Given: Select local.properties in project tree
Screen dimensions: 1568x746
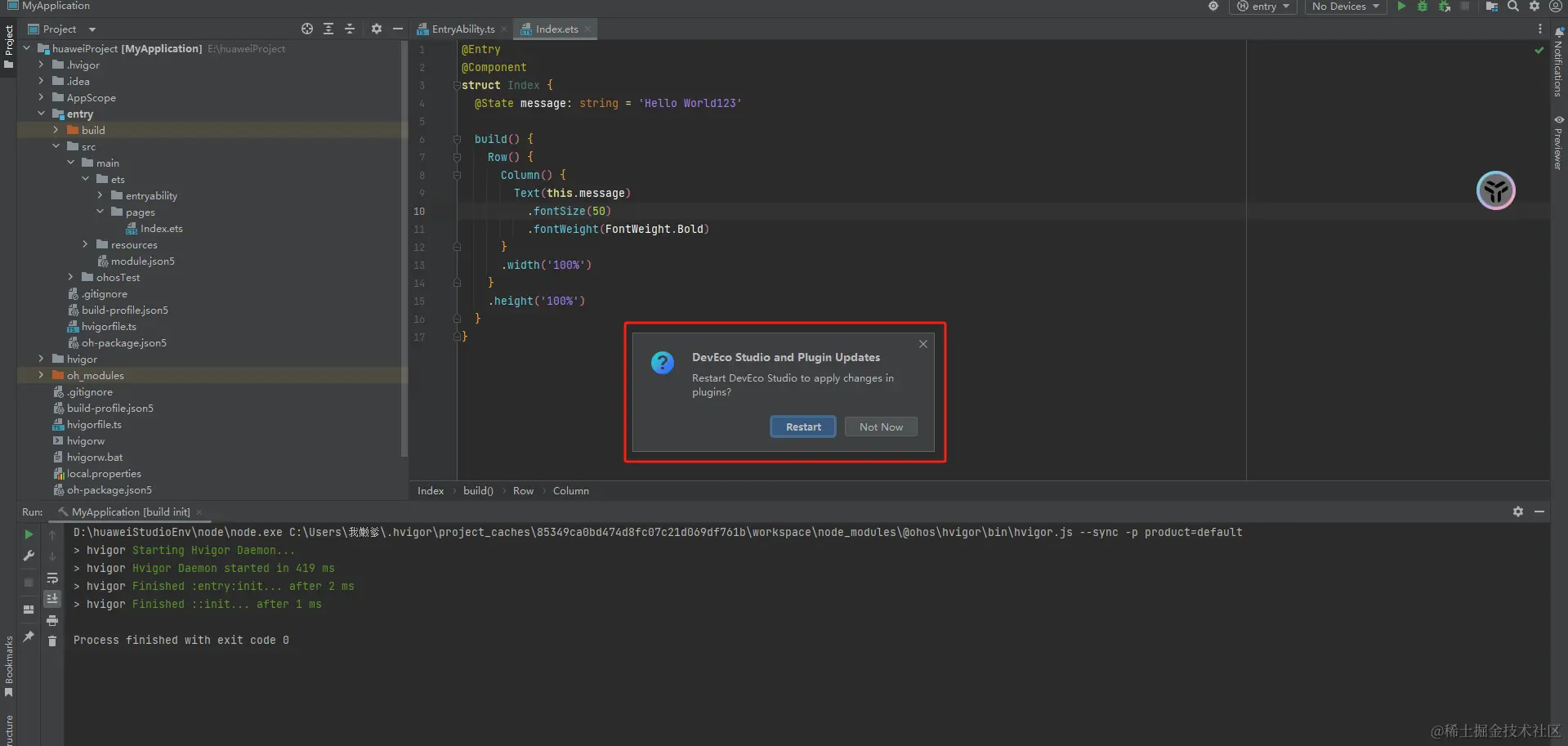Looking at the screenshot, I should pyautogui.click(x=104, y=474).
